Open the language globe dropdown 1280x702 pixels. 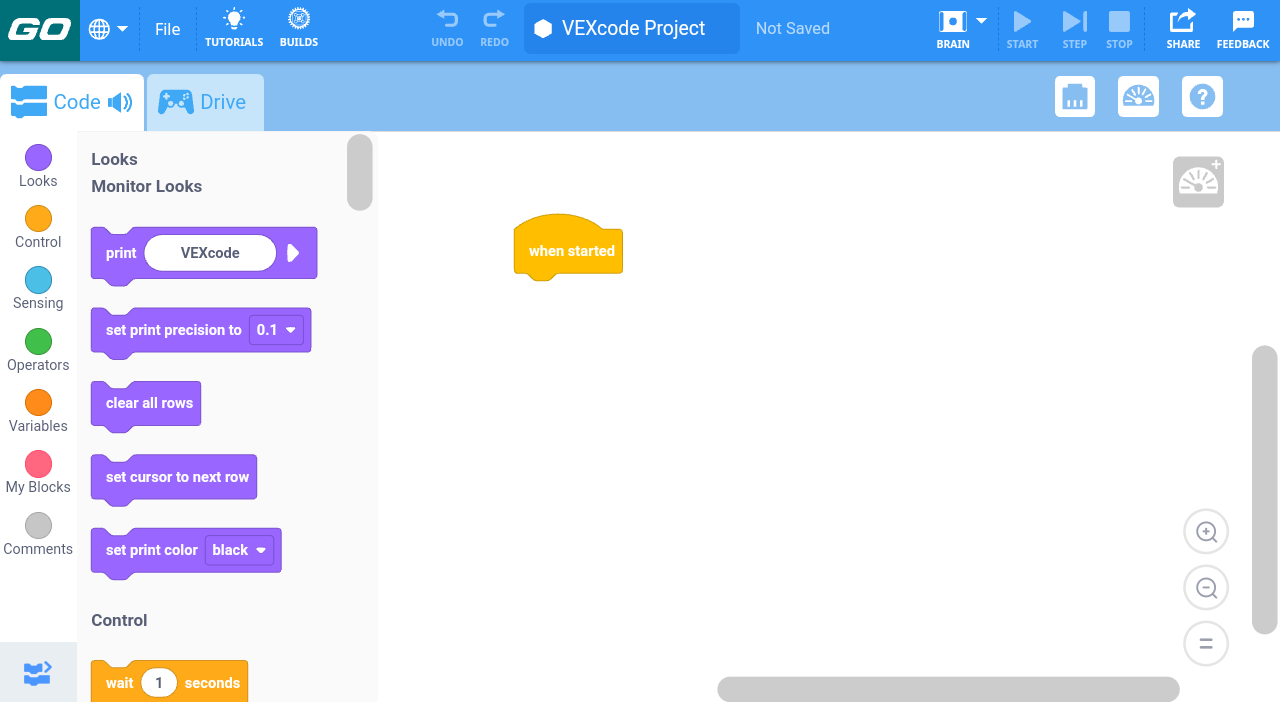coord(108,29)
